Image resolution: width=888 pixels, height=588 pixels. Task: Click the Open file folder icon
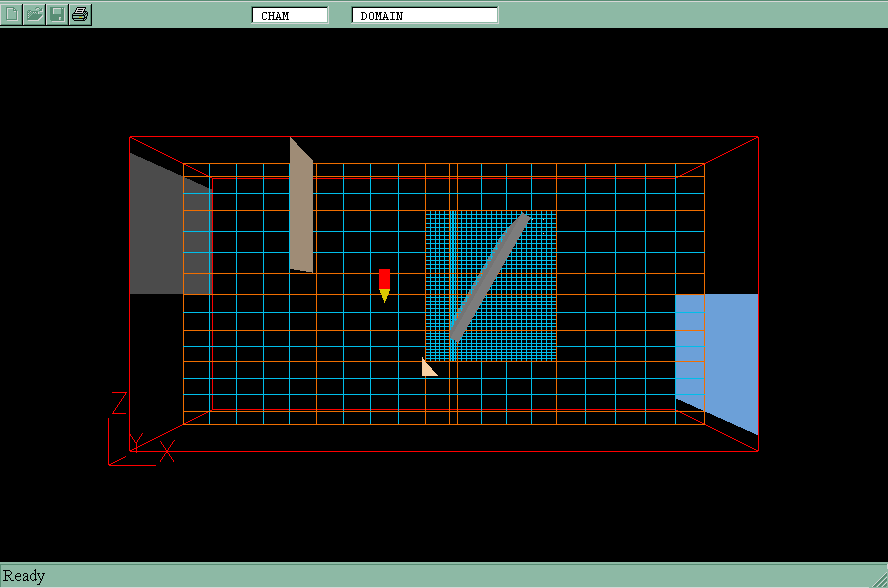tap(35, 14)
